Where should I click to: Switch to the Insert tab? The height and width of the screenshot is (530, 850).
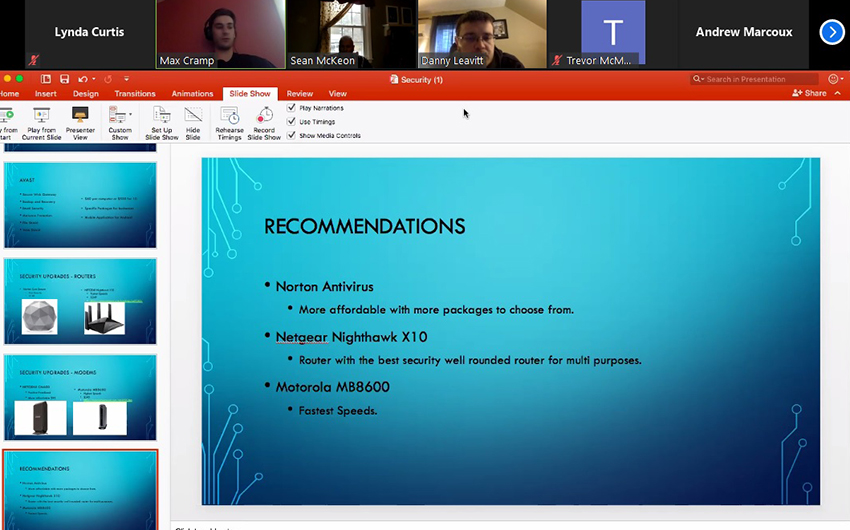46,94
